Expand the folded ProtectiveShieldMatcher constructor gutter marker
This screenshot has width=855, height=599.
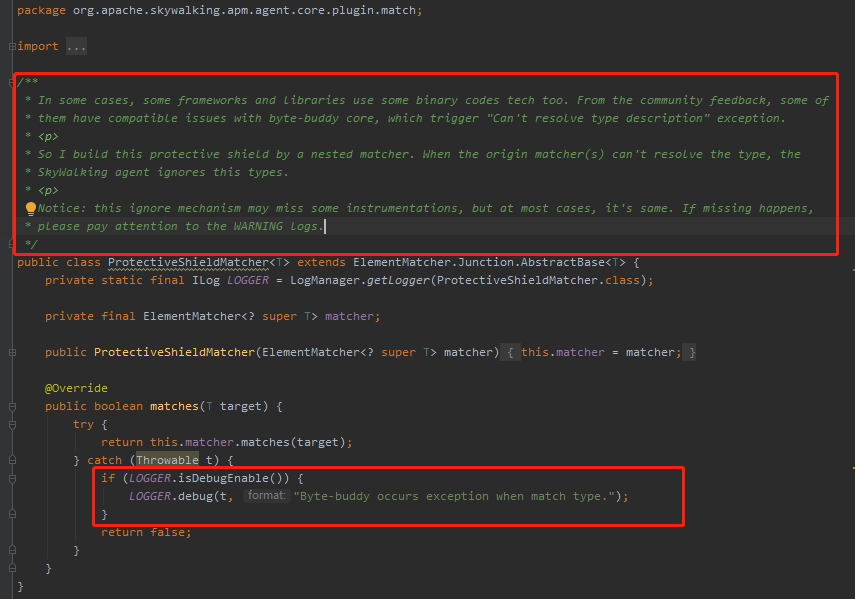point(12,353)
